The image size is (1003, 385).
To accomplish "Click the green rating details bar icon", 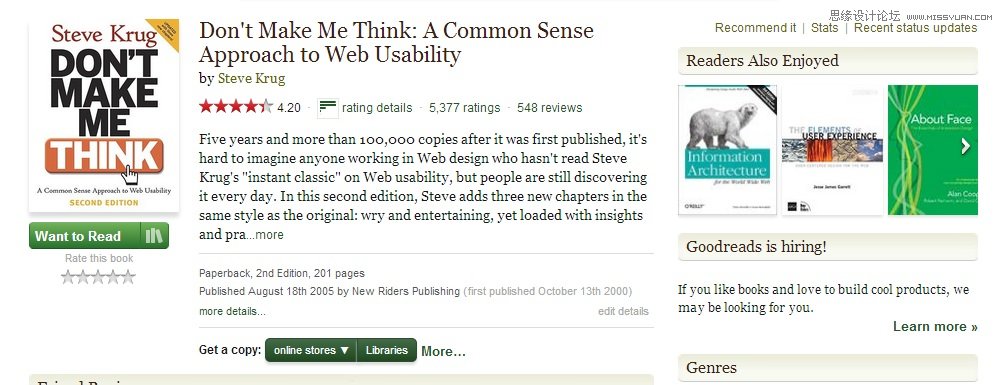I will tap(328, 108).
